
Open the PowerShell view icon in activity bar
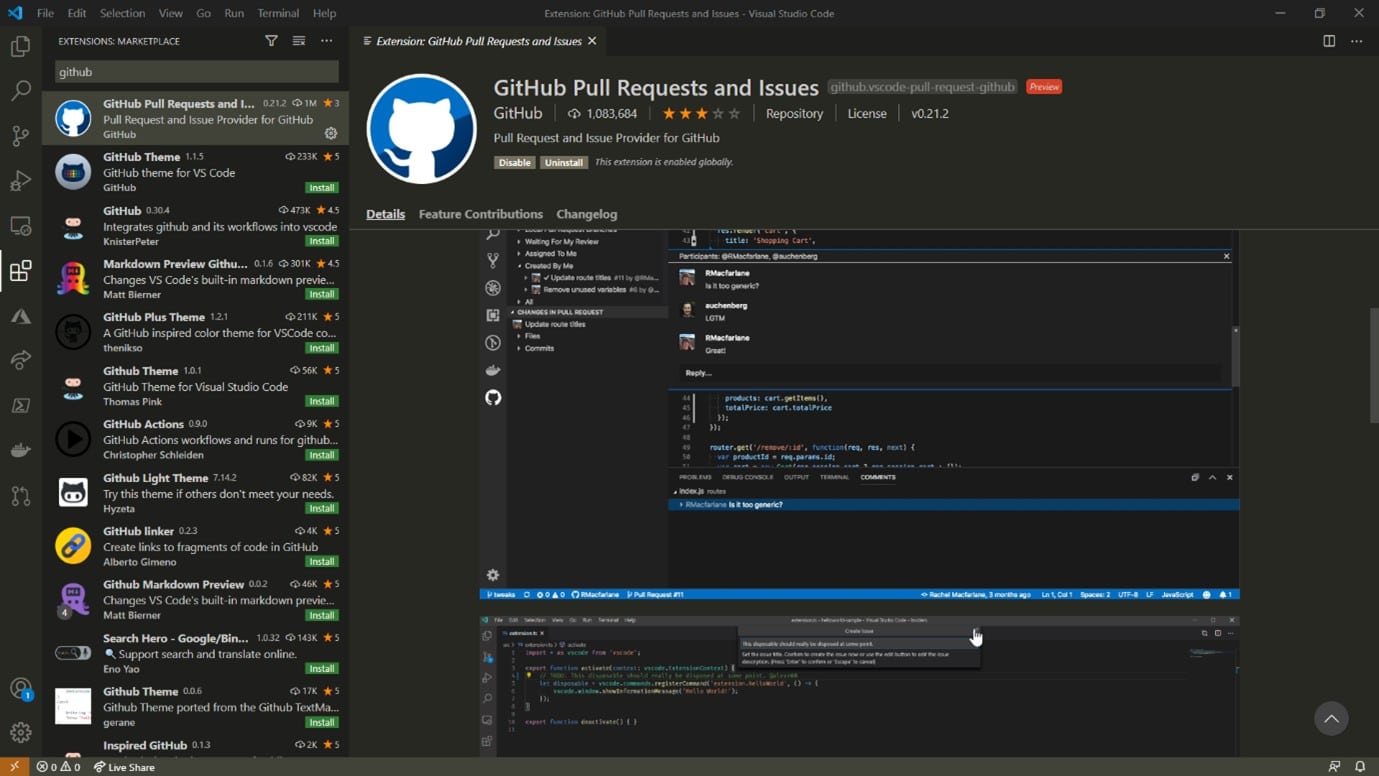pyautogui.click(x=20, y=406)
